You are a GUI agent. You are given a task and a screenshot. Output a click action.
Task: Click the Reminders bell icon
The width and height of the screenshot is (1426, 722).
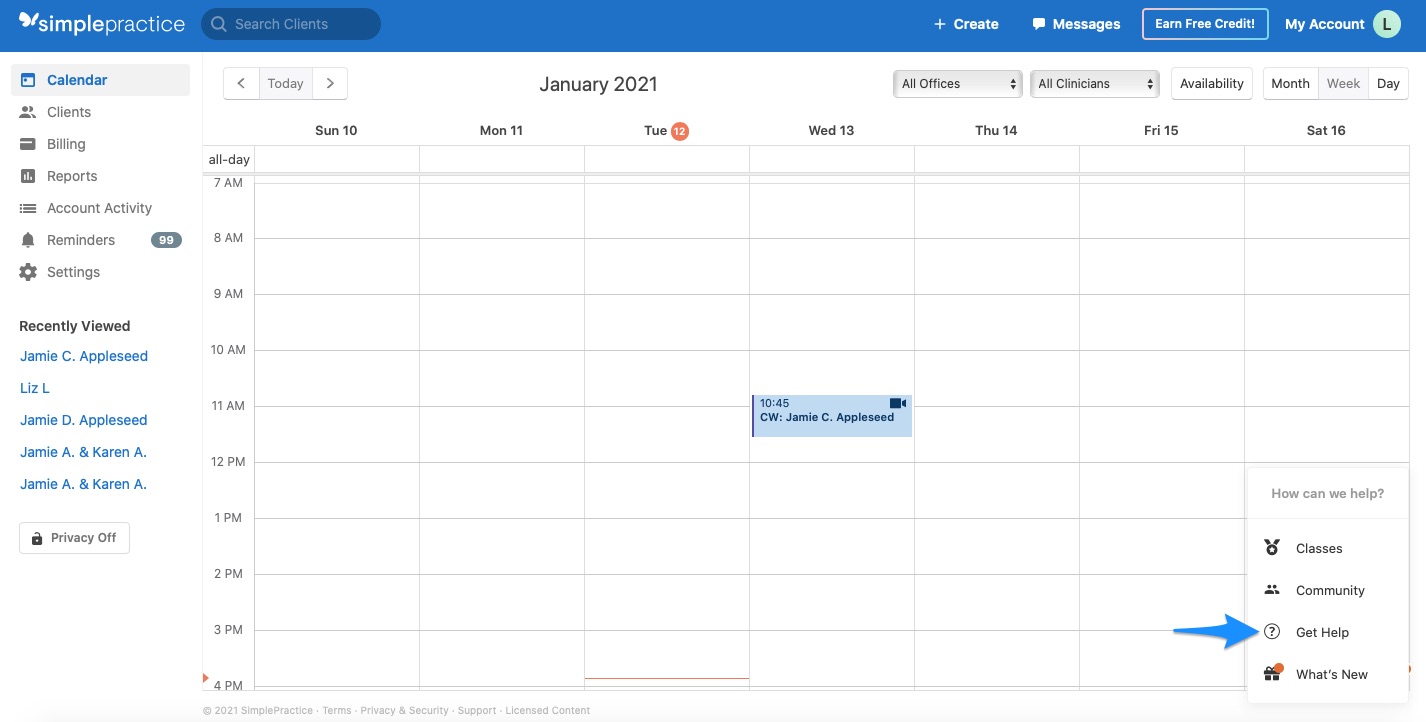click(28, 240)
